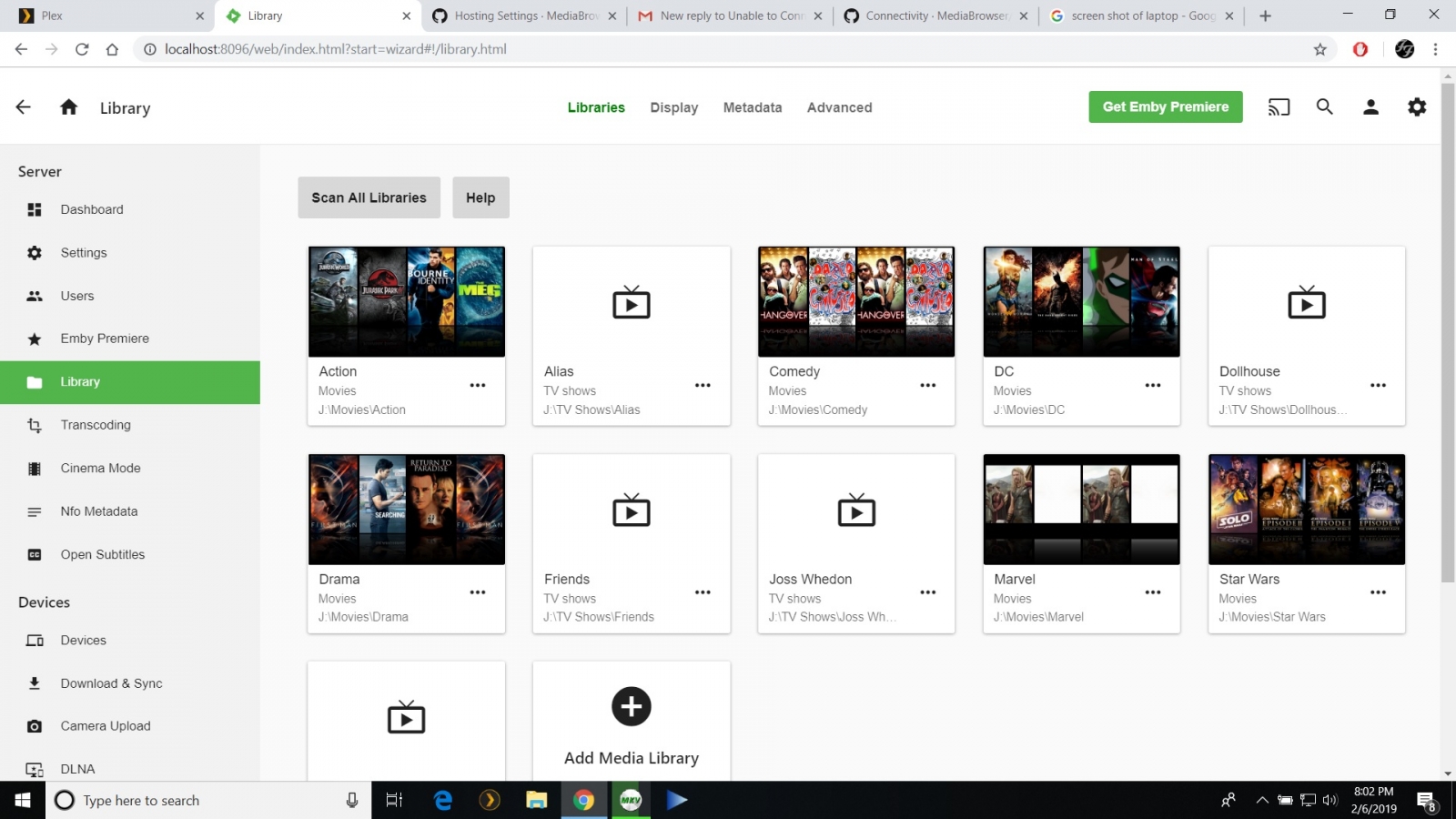Viewport: 1456px width, 819px height.
Task: Go to home via house icon
Action: point(68,107)
